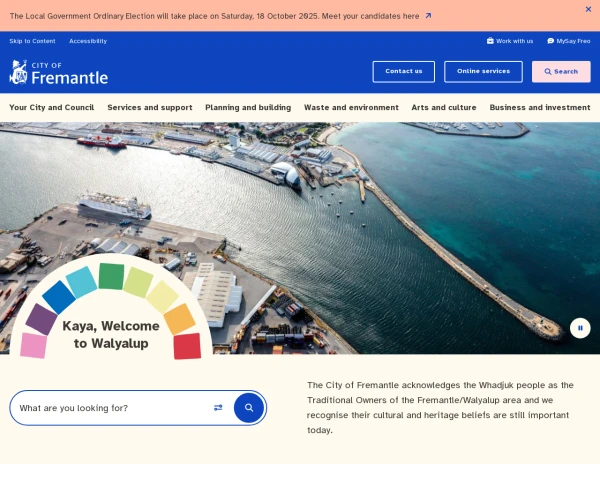Open the Work with us link

point(510,41)
